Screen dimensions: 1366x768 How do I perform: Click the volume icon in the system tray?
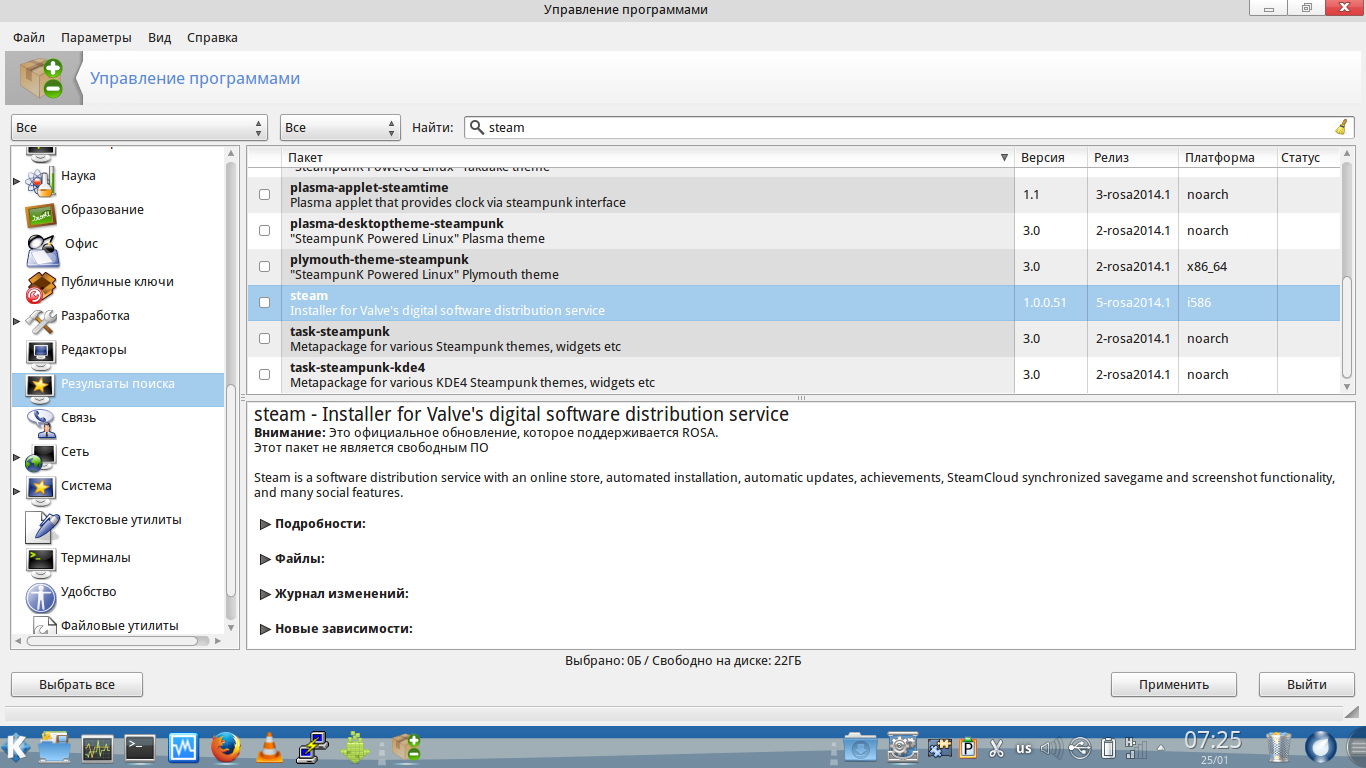coord(1050,747)
